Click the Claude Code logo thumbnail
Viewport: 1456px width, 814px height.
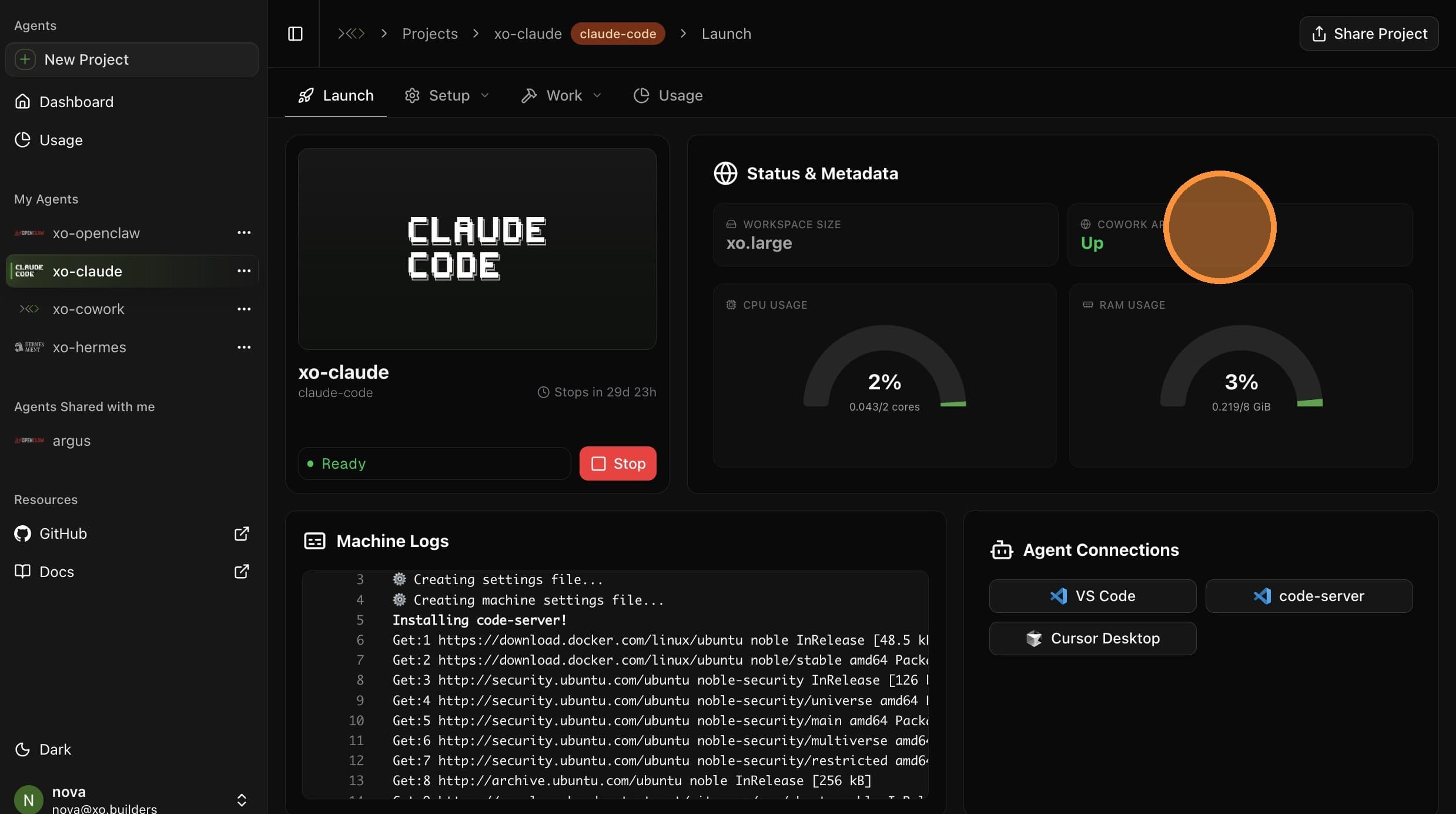coord(477,249)
